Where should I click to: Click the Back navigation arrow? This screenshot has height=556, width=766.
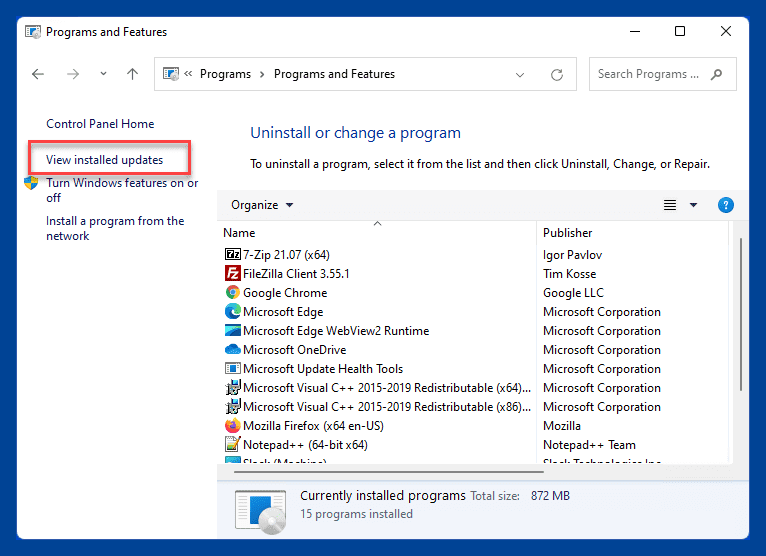click(x=38, y=74)
